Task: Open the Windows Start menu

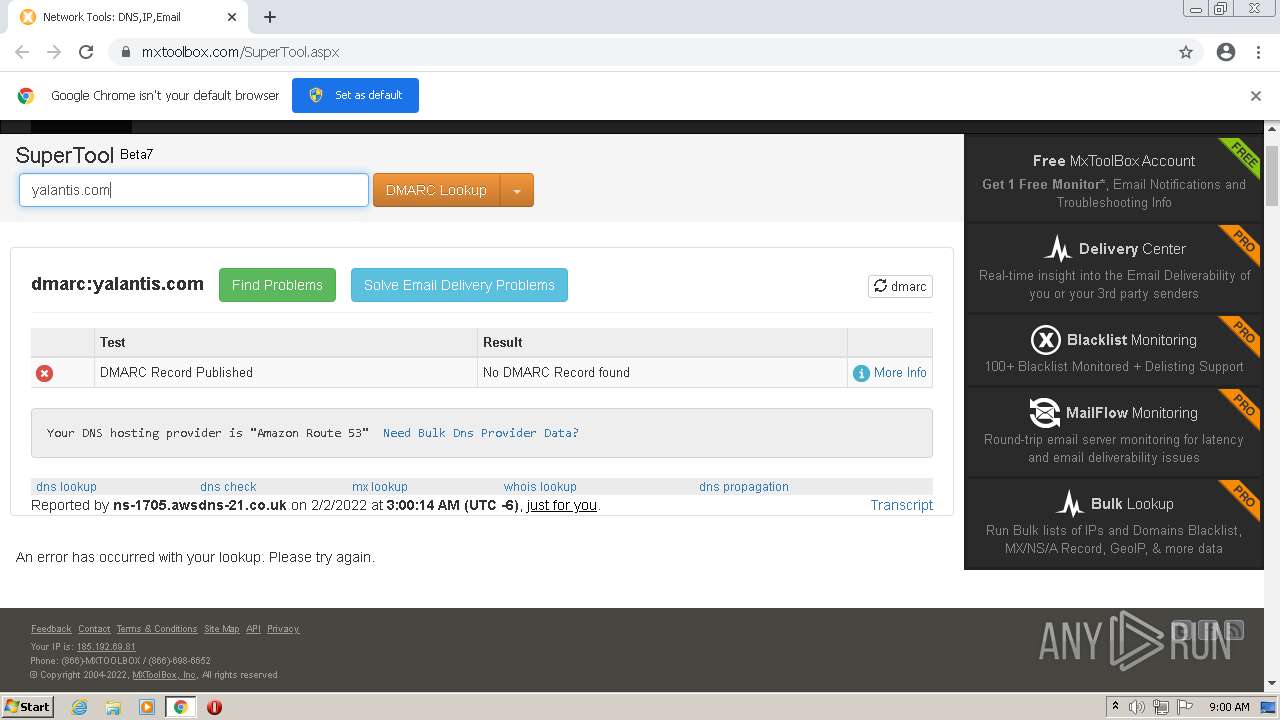Action: tap(27, 706)
